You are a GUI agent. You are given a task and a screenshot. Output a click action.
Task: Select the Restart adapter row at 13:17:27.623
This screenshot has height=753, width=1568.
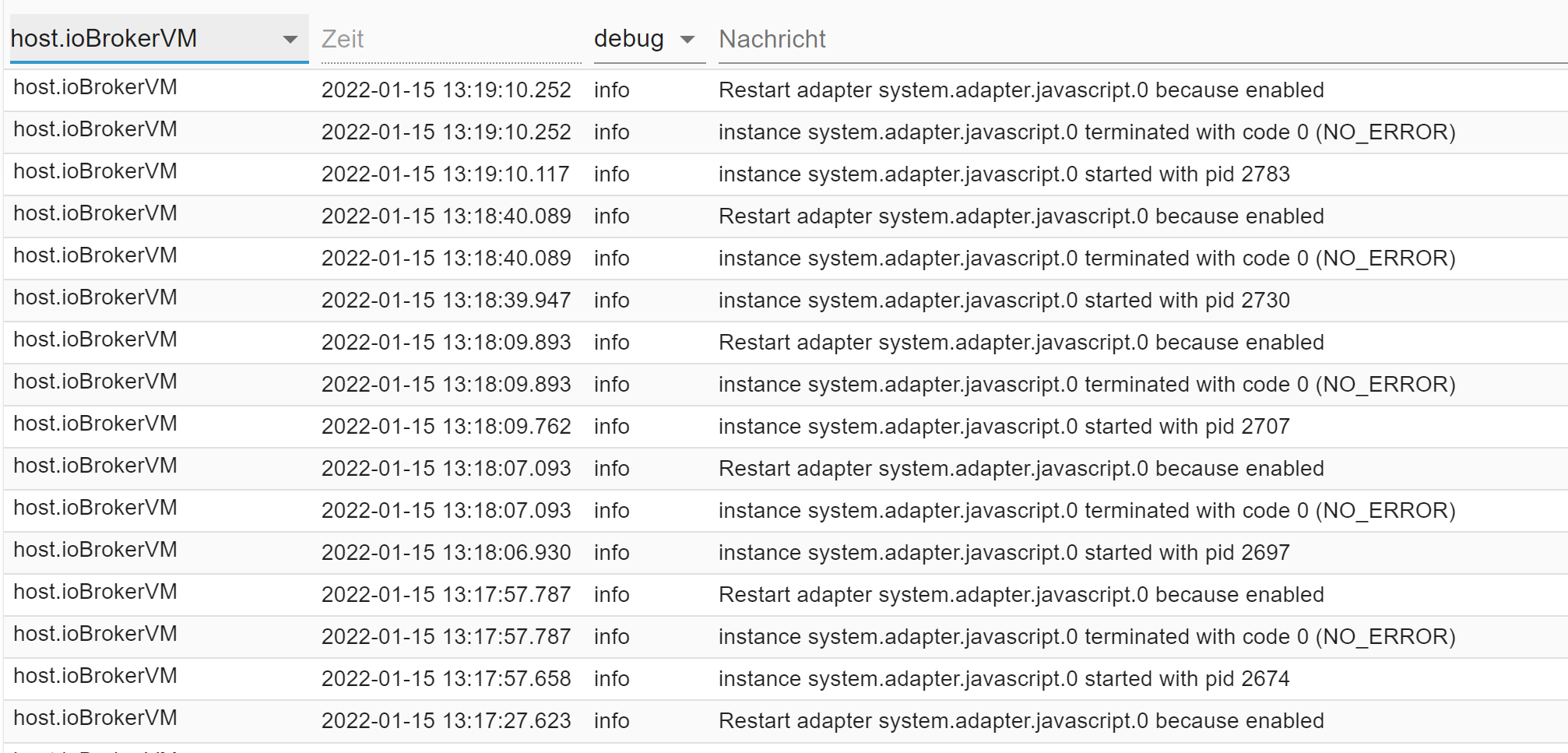tap(785, 721)
